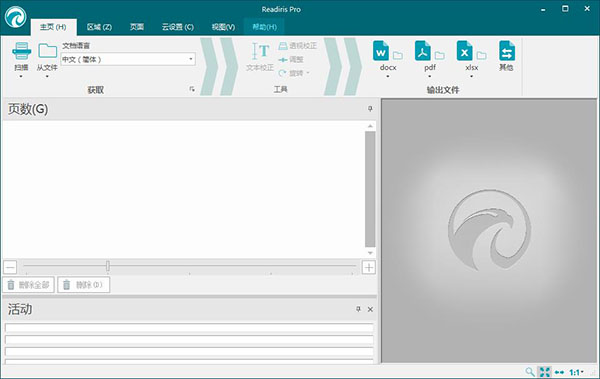
Task: Expand the Rotate (旋转) dropdown arrow
Action: [x=308, y=73]
